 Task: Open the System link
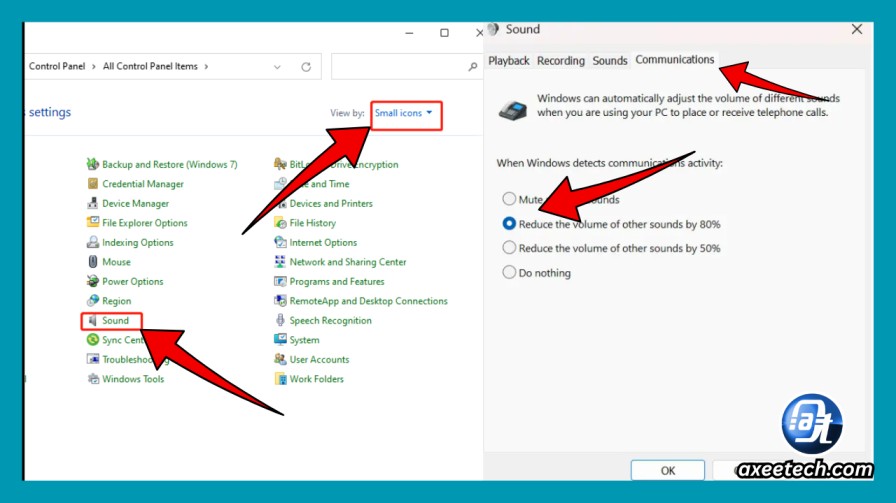tap(304, 340)
